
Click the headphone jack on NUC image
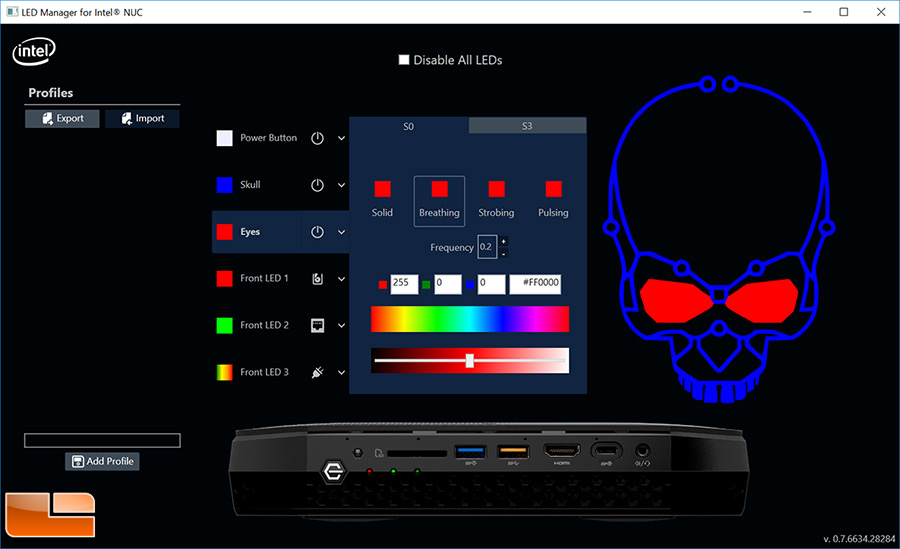[x=642, y=450]
